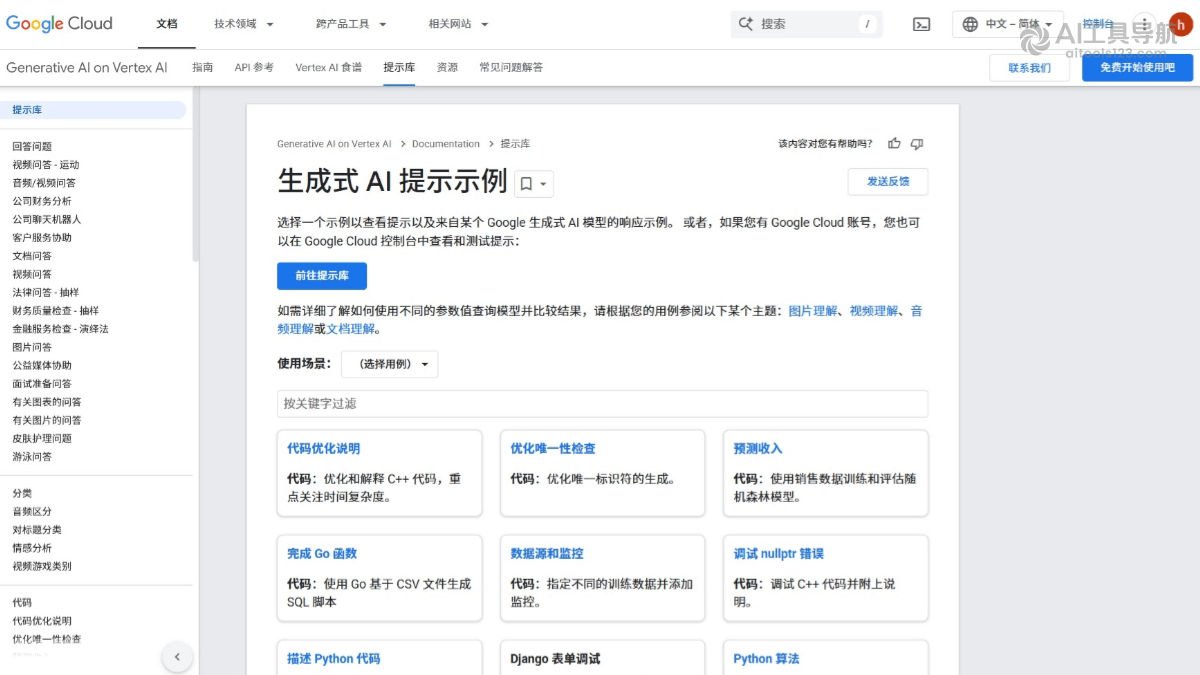Select 情感分析 in sidebar
The width and height of the screenshot is (1200, 675).
[x=32, y=548]
